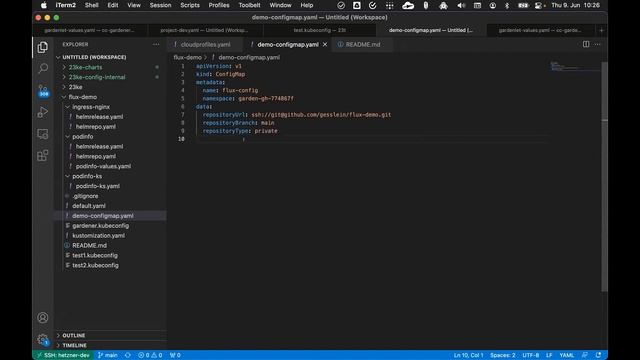Click the ports forwarded status item
Image resolution: width=640 pixels, height=360 pixels.
175,355
